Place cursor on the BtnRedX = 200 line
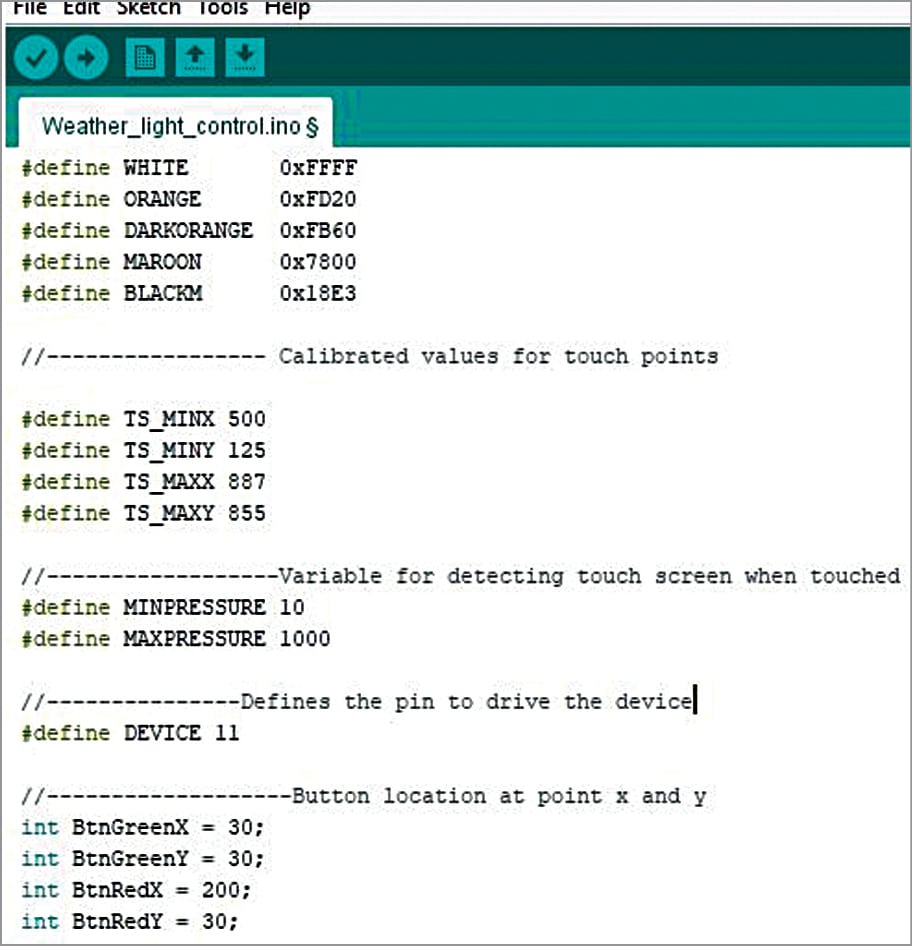The width and height of the screenshot is (912, 946). point(136,890)
